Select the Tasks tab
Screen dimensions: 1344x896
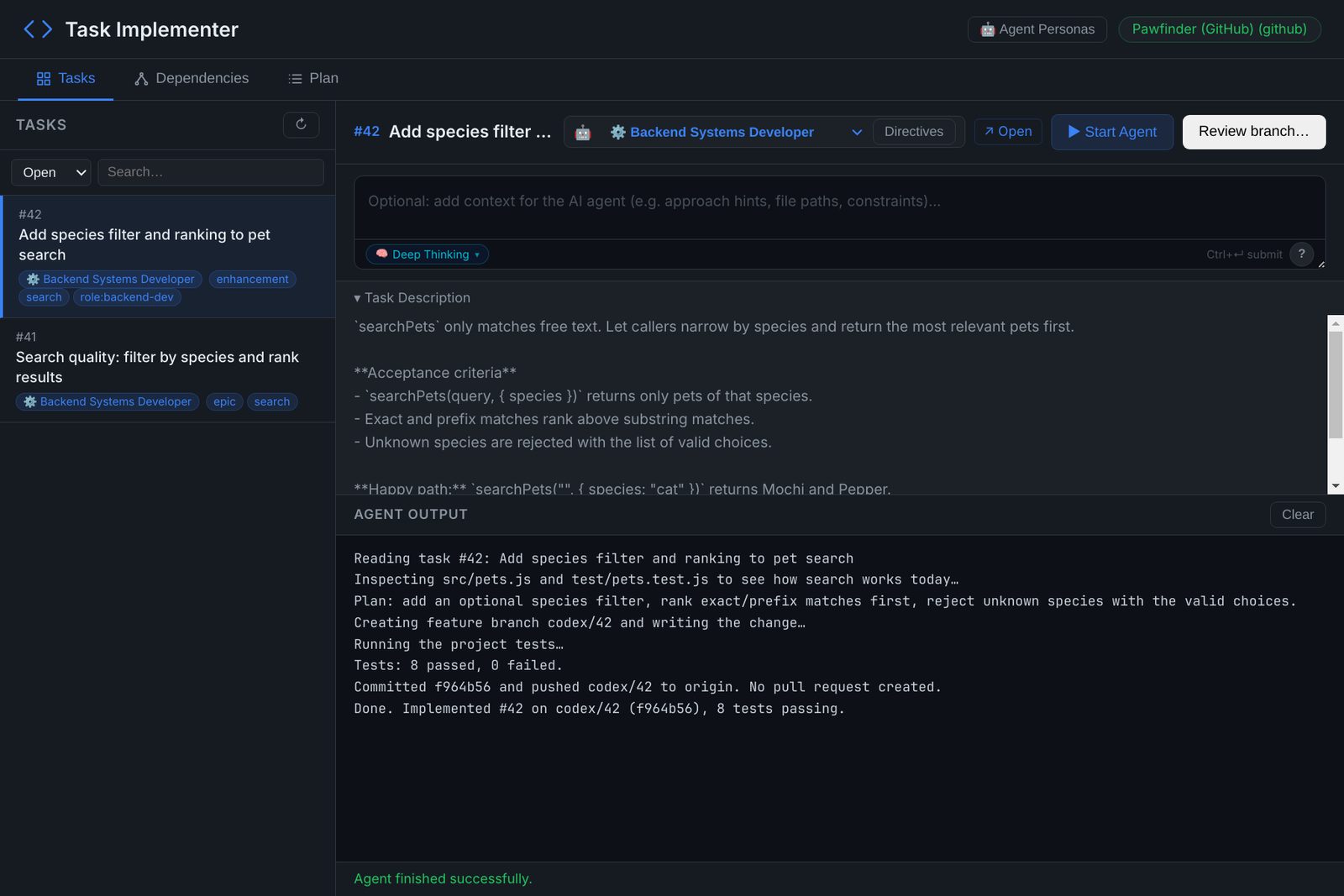[x=66, y=78]
